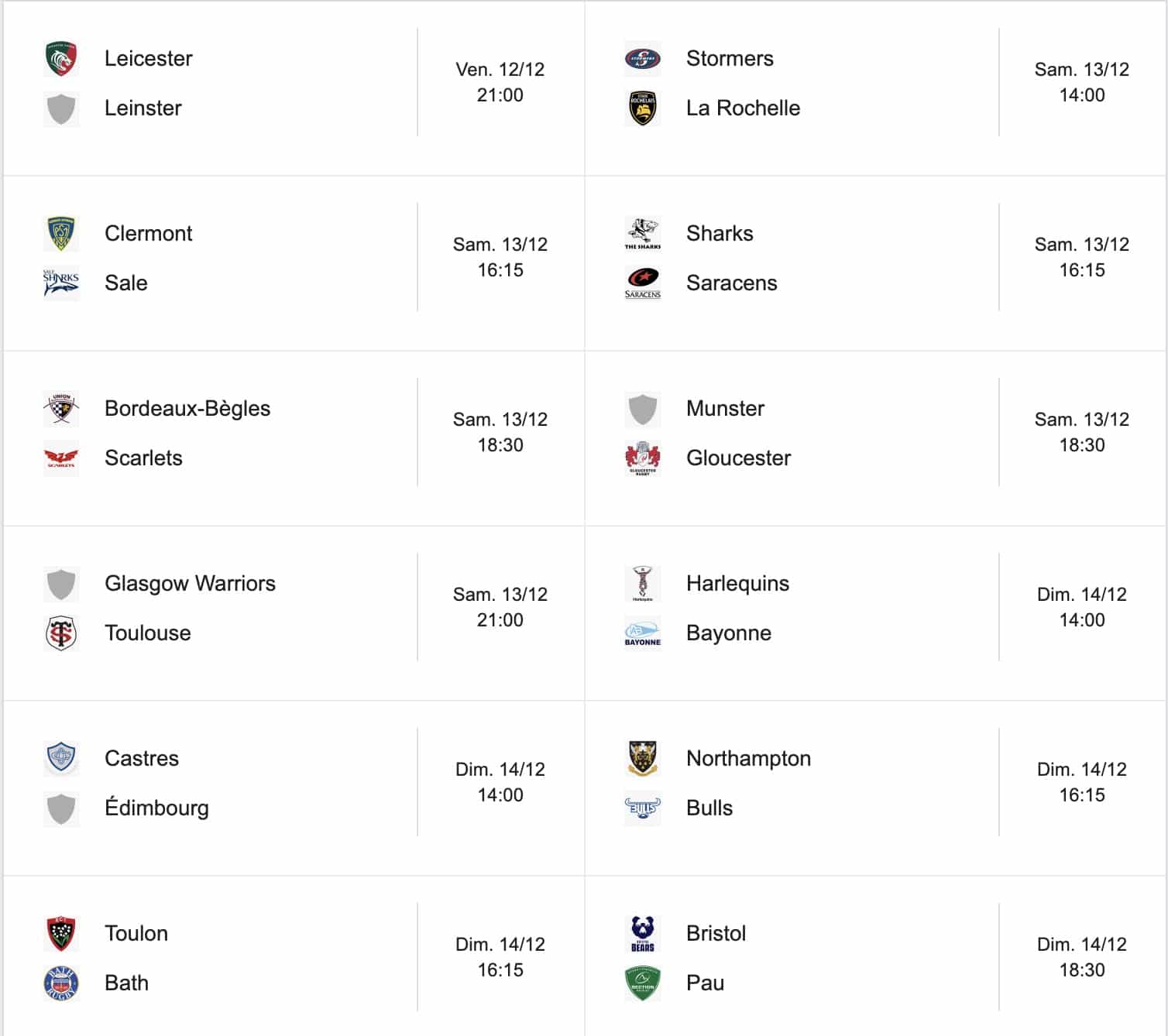Open the Édimbourg team link

(x=156, y=808)
